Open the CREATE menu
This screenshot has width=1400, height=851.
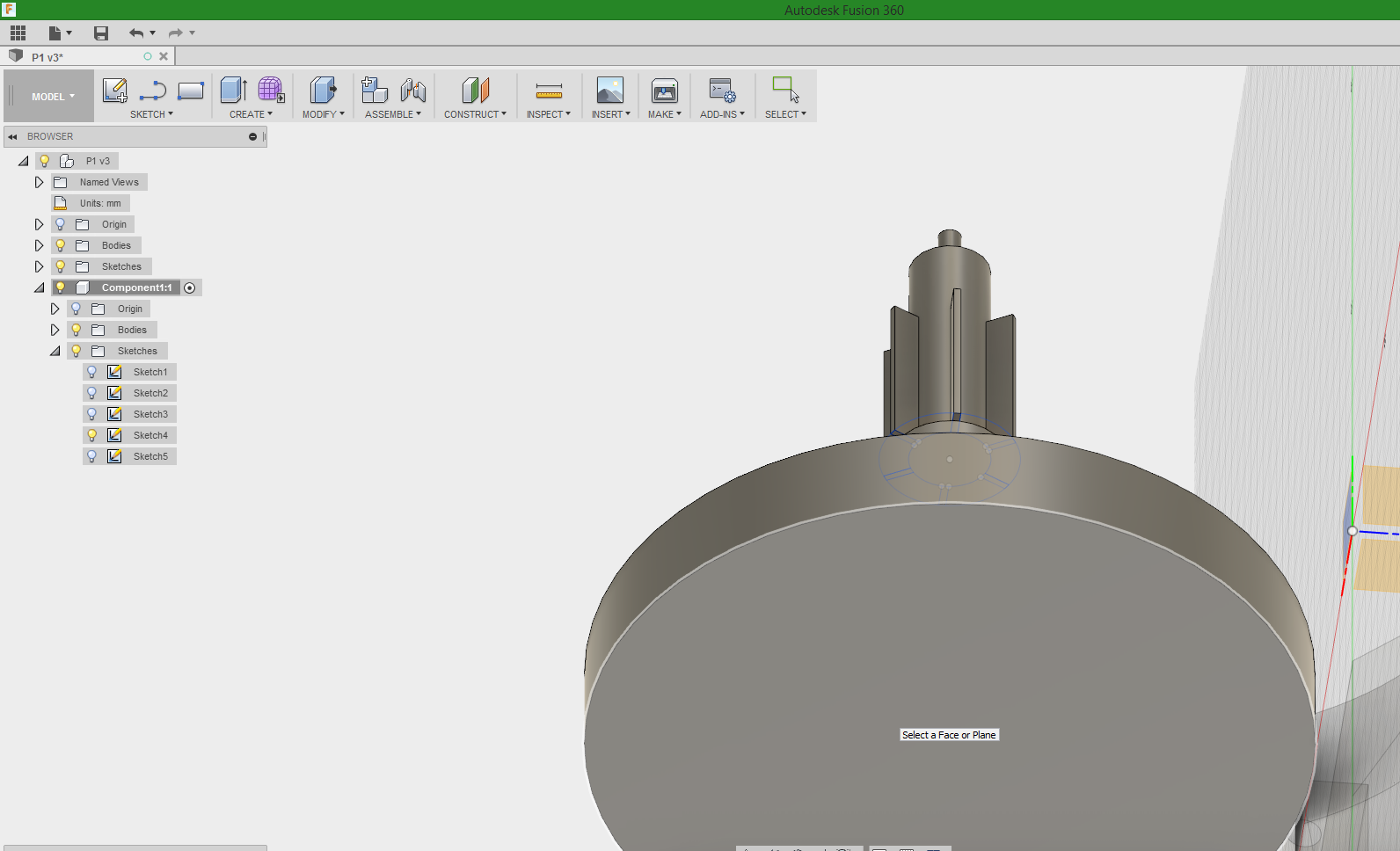point(251,114)
